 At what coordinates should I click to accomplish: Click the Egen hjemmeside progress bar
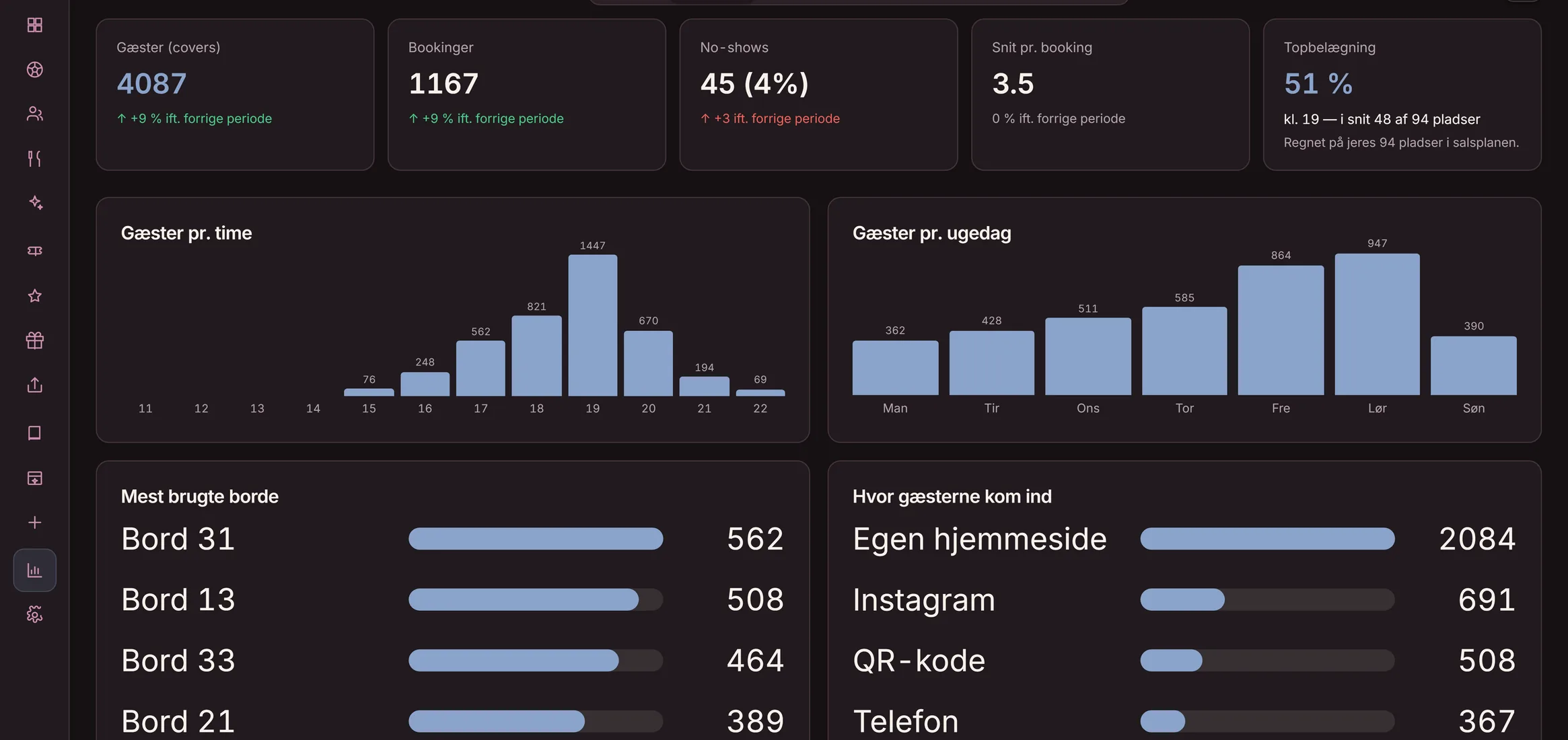pos(1267,539)
